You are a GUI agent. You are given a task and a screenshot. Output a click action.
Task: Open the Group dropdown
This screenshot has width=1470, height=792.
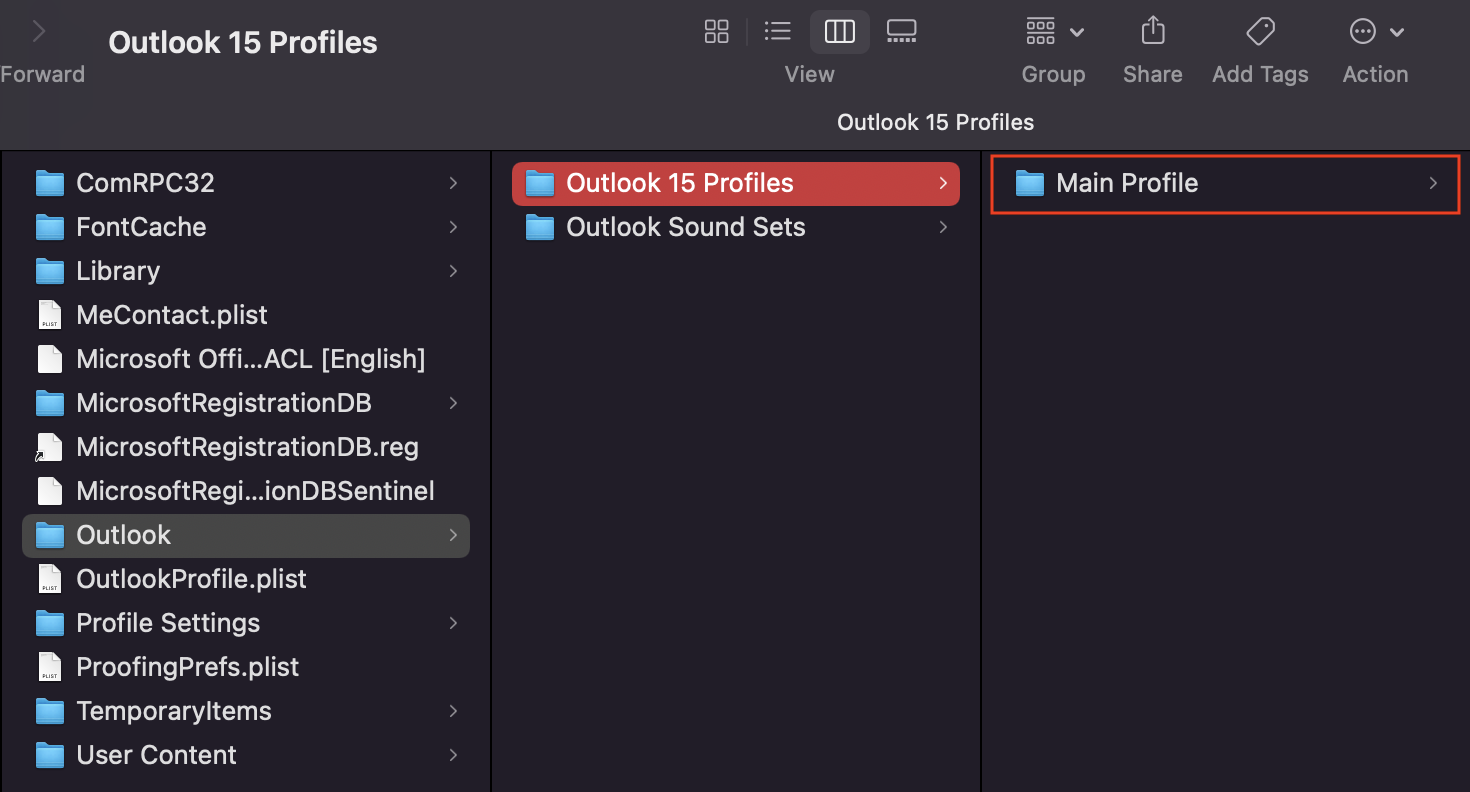[x=1054, y=32]
